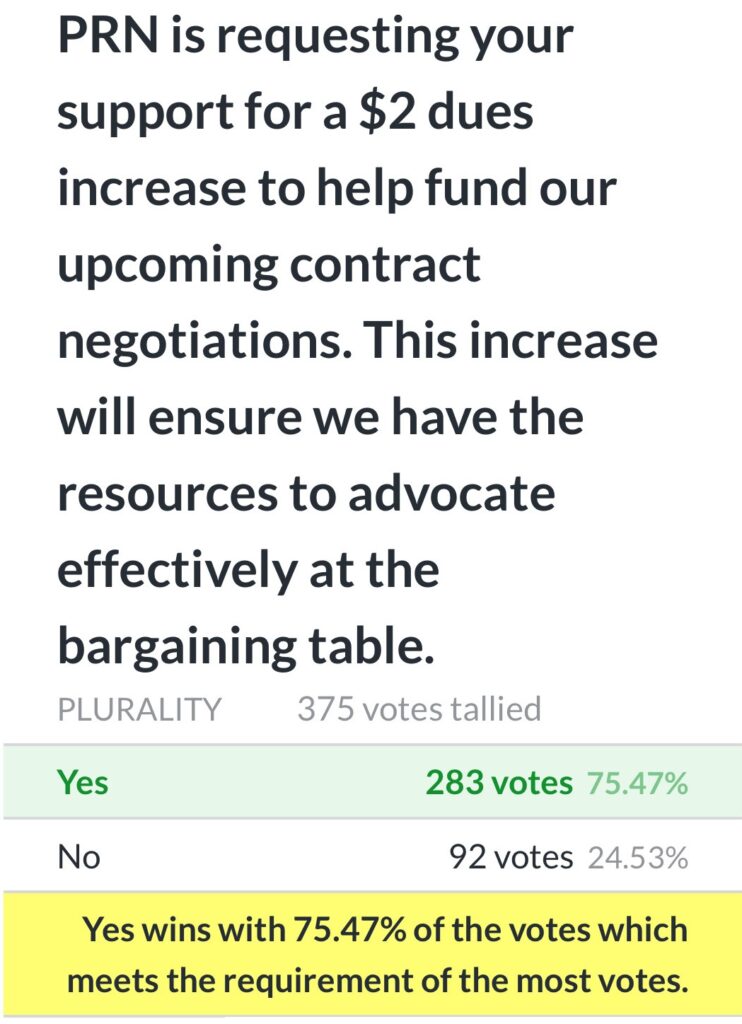
Task: Select the "No" option label
Action: (x=79, y=856)
